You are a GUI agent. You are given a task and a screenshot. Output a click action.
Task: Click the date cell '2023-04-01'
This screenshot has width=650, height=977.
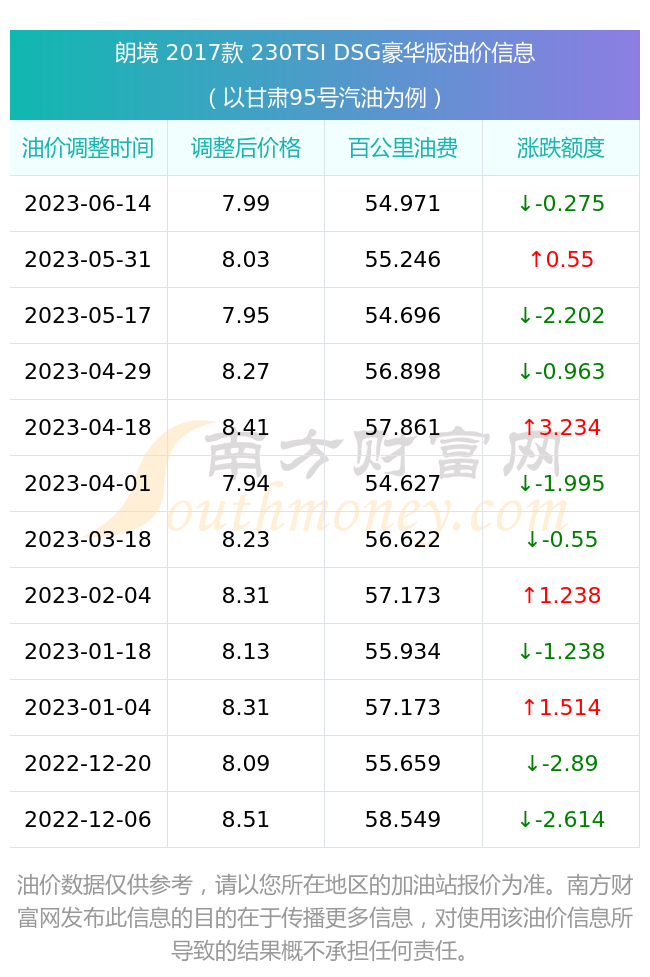[x=88, y=484]
